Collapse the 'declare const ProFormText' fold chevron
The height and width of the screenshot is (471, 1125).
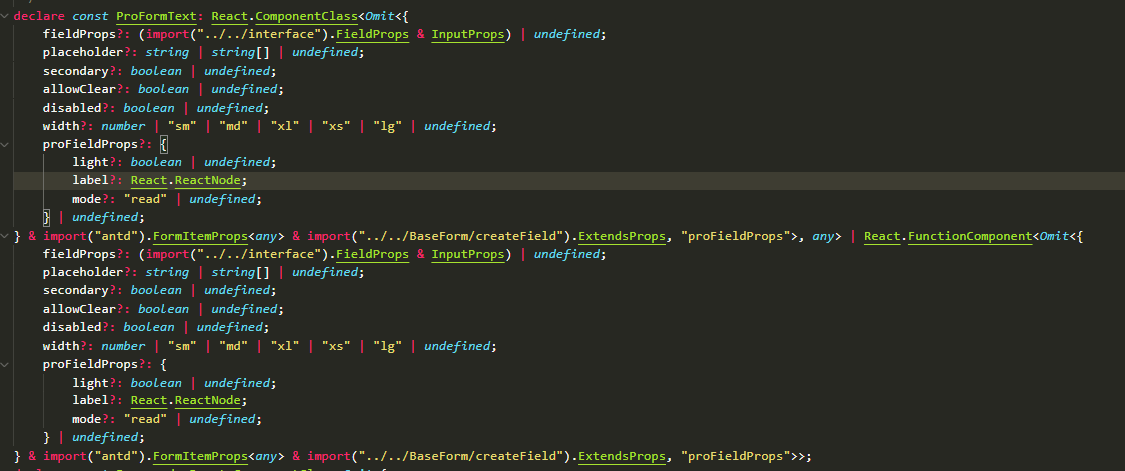coord(6,16)
